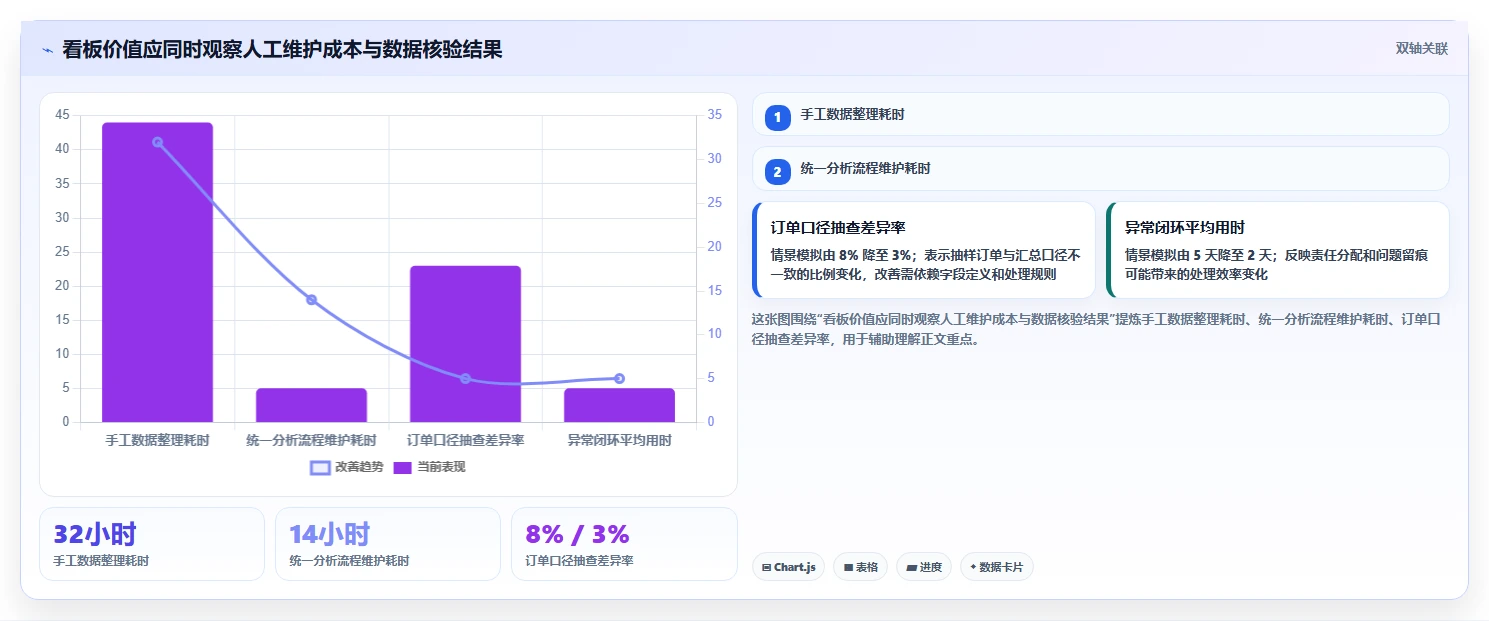Click the 双轴关联 label
The width and height of the screenshot is (1489, 621).
point(1422,49)
